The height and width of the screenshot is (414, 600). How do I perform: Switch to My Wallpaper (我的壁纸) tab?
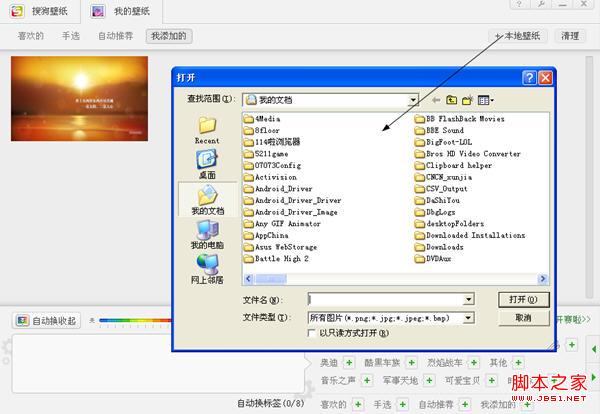pyautogui.click(x=121, y=11)
